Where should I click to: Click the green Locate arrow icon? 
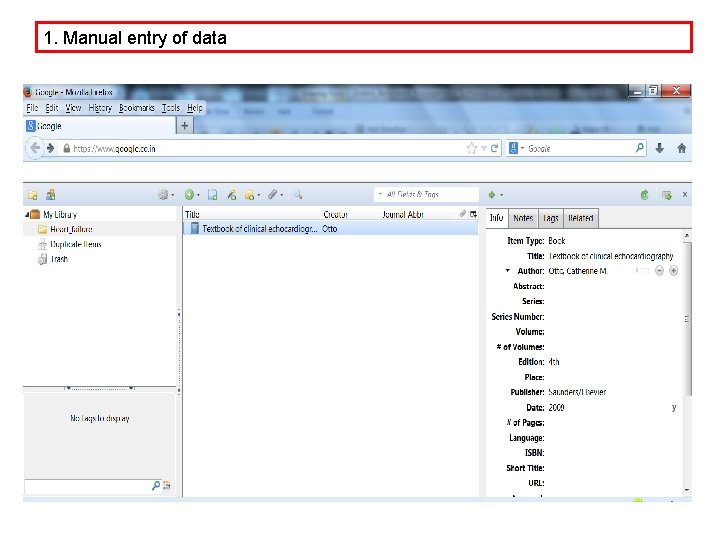point(492,195)
